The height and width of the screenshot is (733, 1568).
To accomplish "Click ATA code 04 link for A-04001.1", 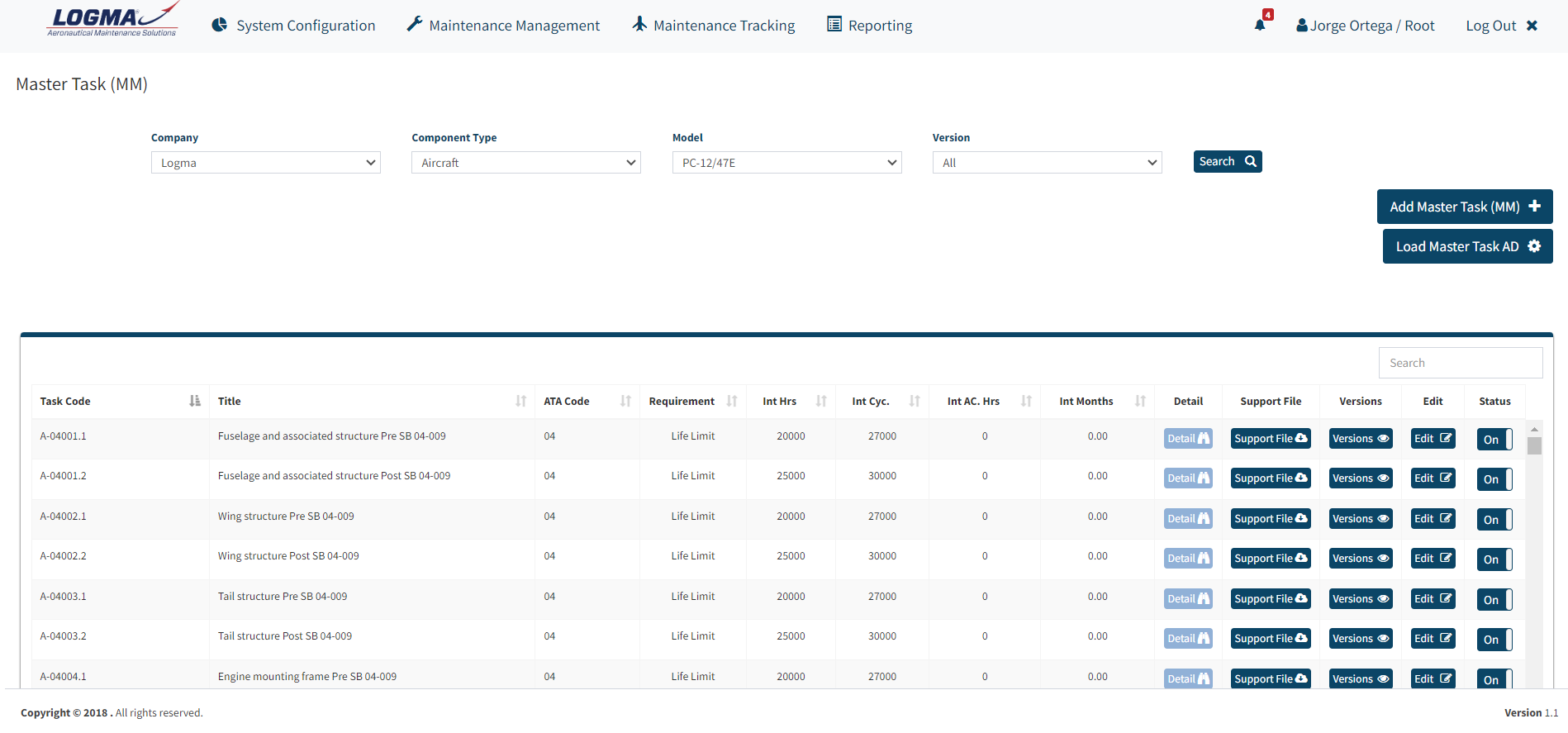I will pos(549,436).
